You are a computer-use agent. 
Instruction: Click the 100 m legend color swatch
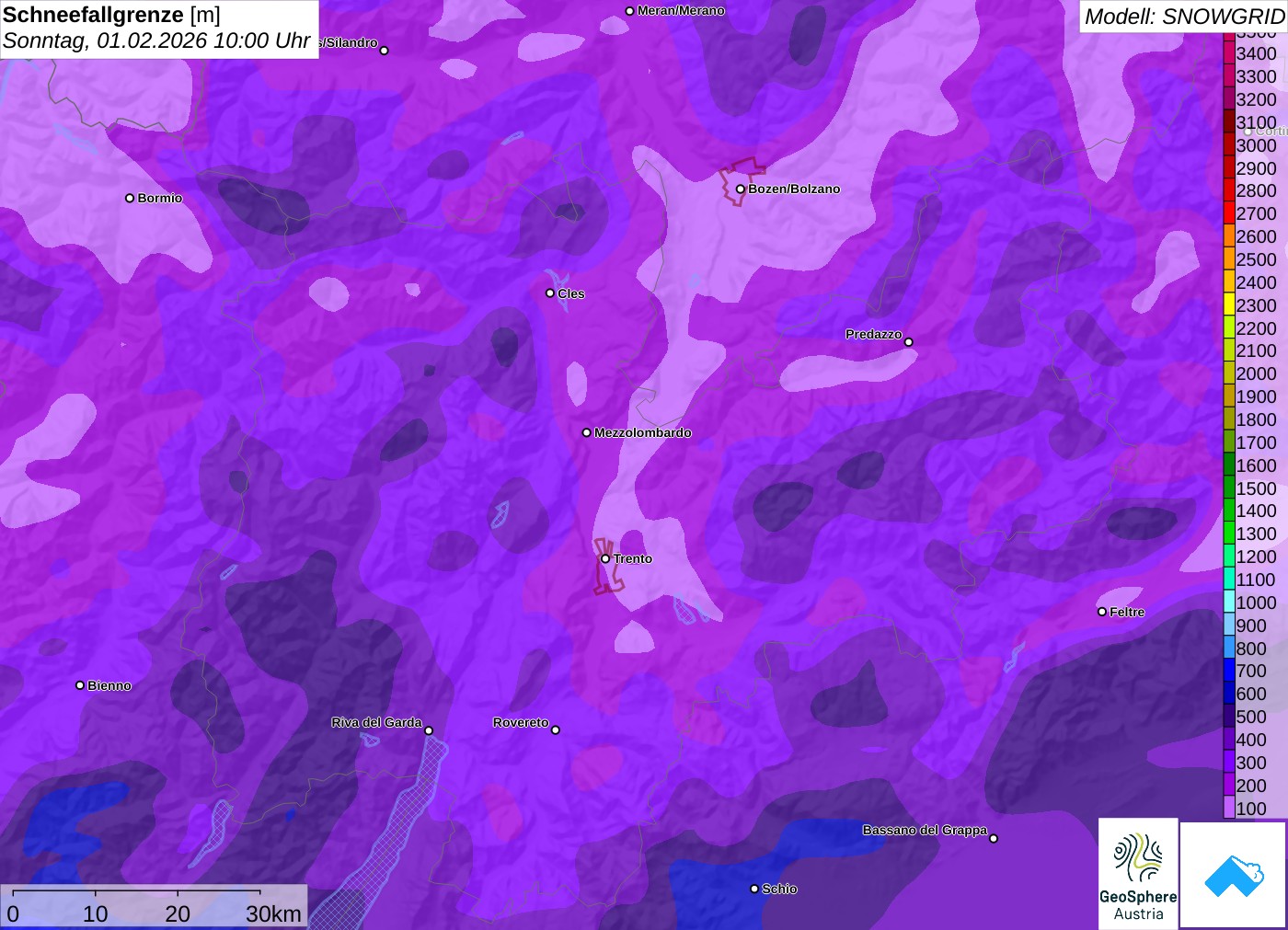tap(1229, 808)
